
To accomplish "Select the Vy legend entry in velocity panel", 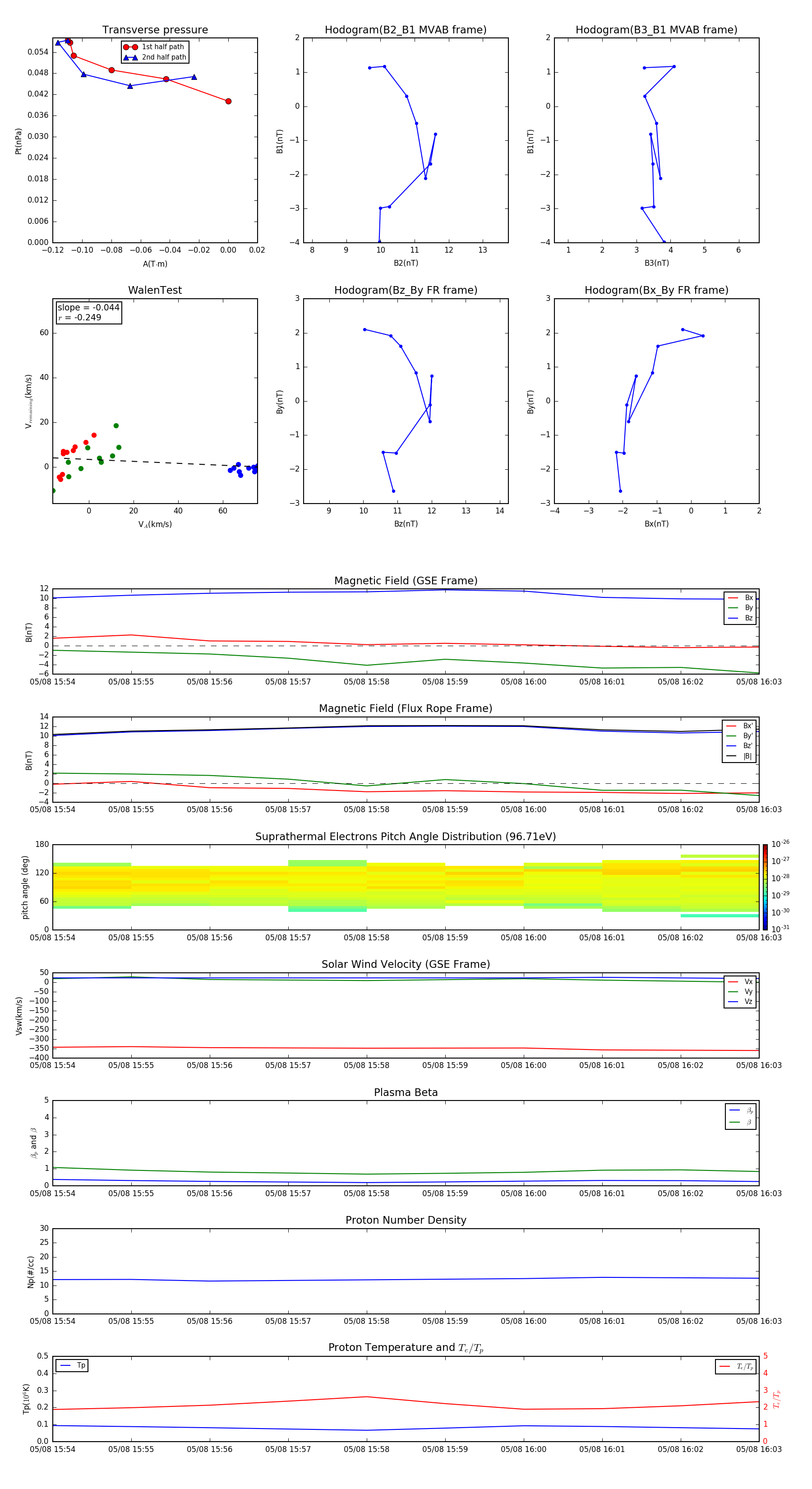I will pyautogui.click(x=740, y=991).
